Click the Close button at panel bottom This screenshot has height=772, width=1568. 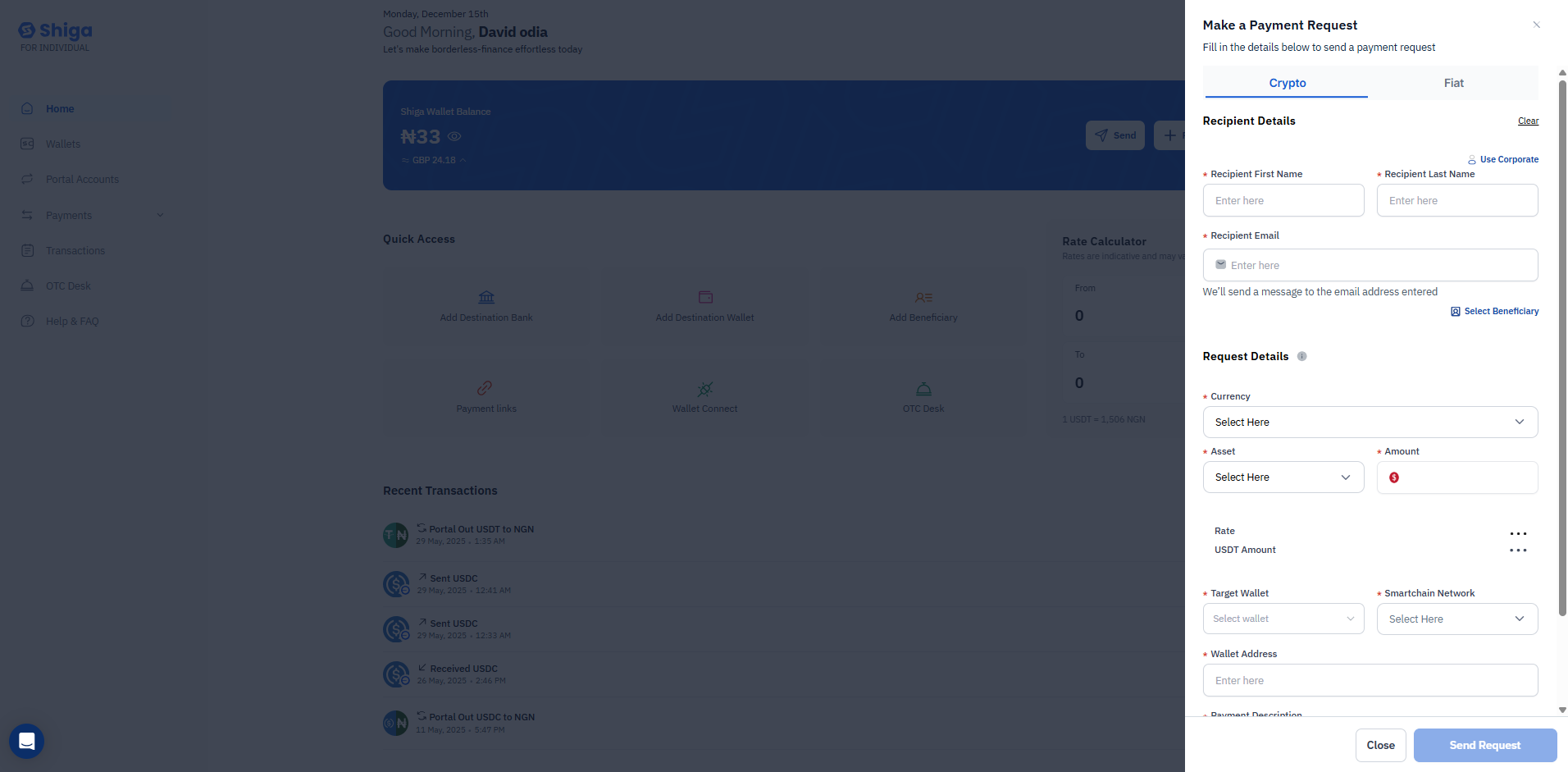coord(1380,745)
